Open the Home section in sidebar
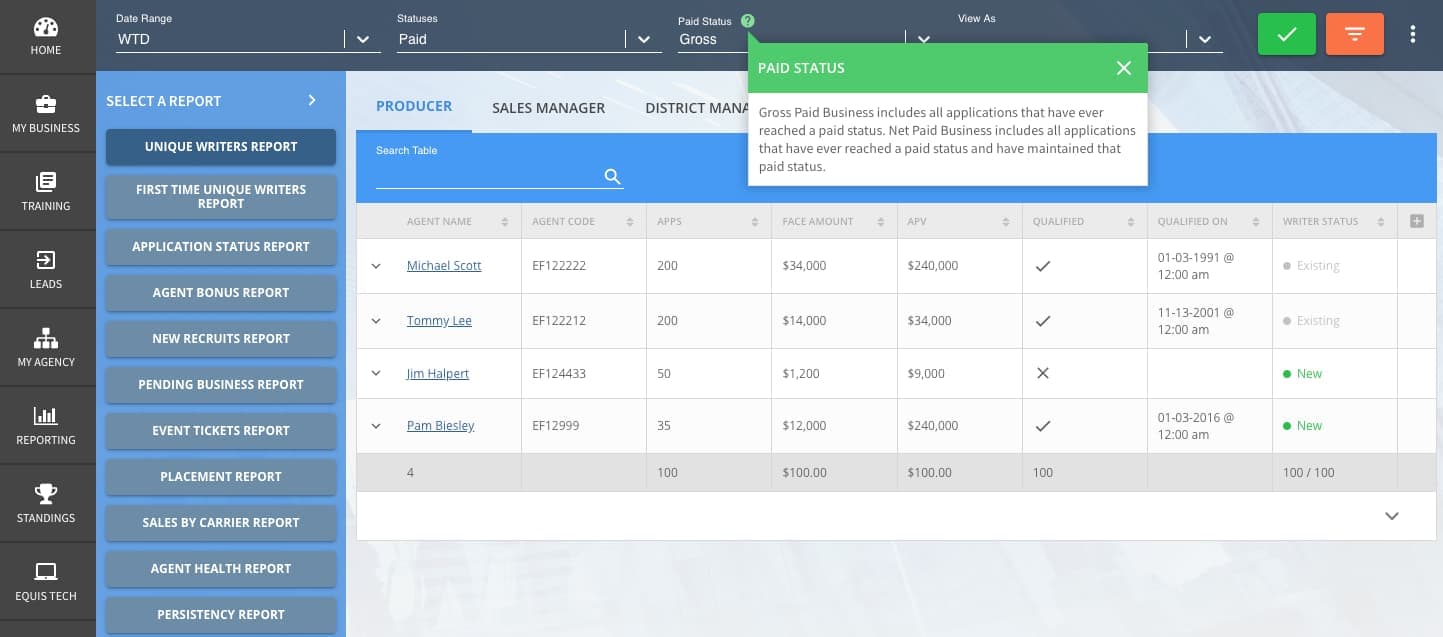 pyautogui.click(x=45, y=35)
